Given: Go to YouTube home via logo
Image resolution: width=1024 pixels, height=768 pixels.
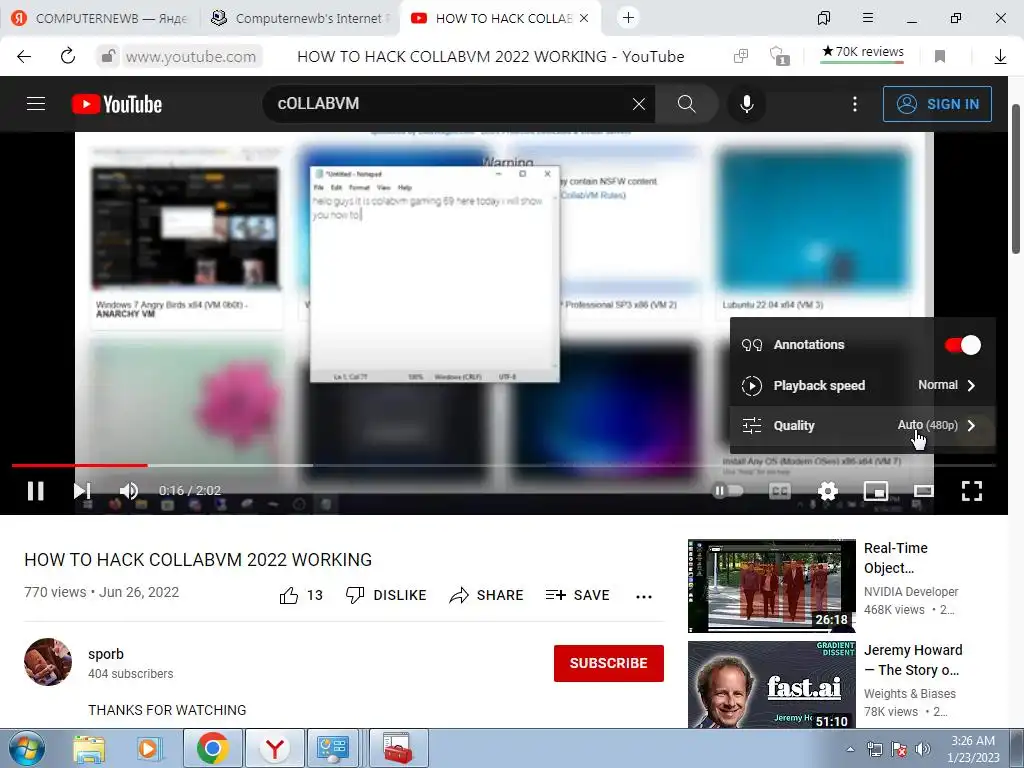Looking at the screenshot, I should 117,104.
